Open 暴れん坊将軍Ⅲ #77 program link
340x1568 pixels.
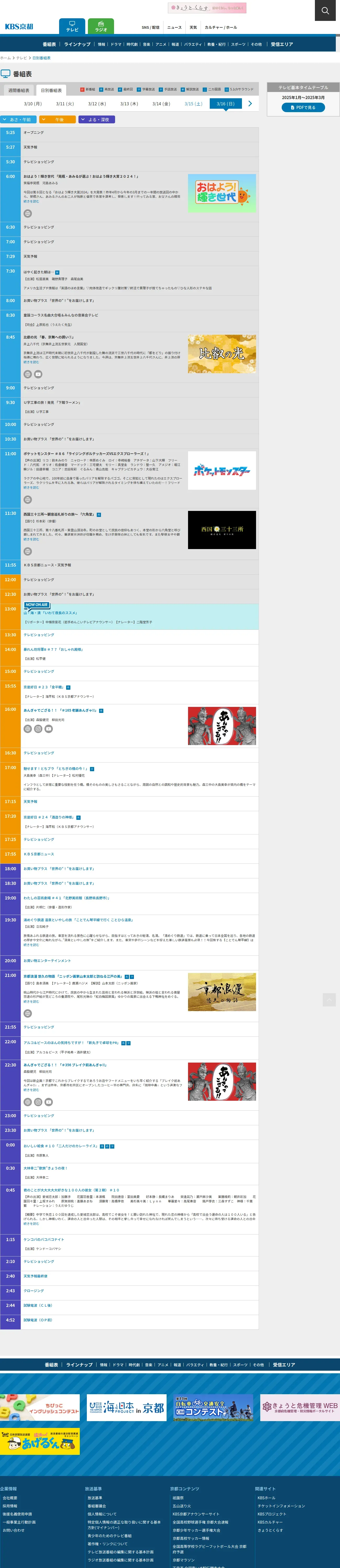pos(53,649)
